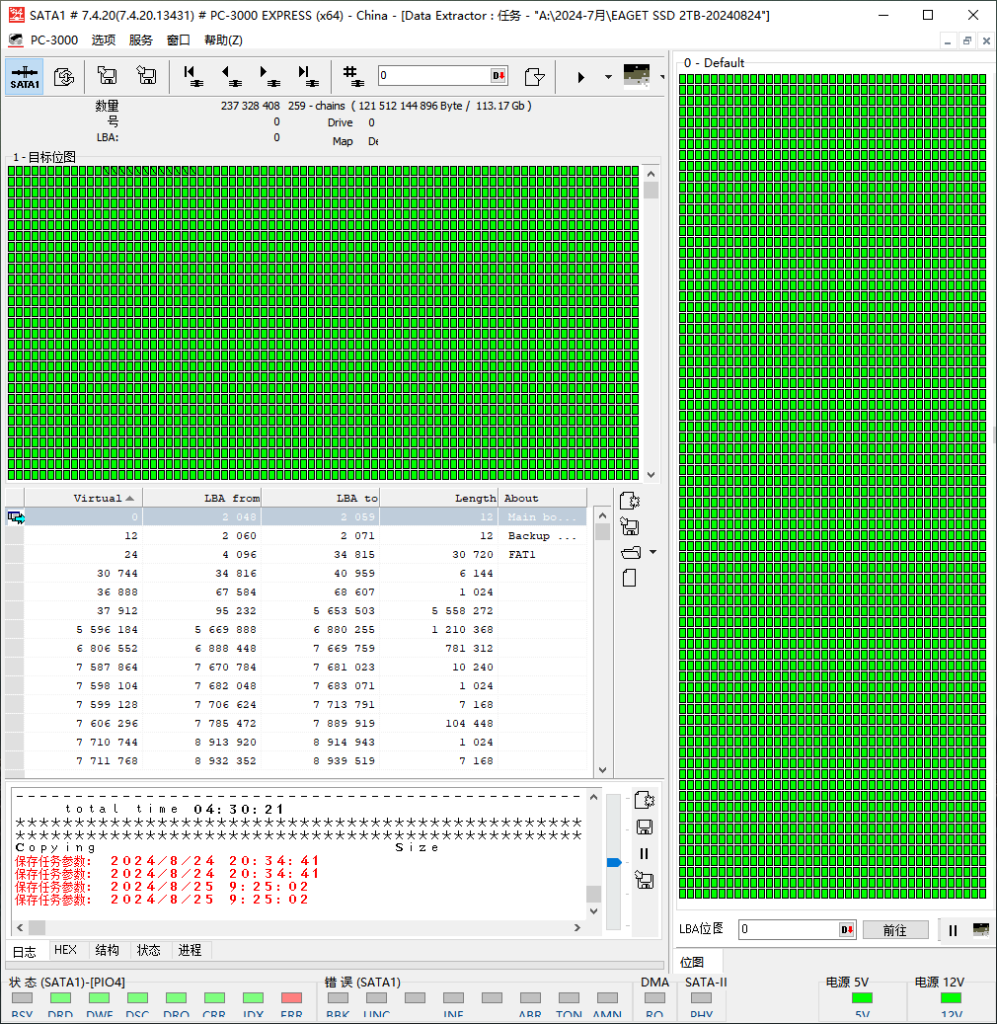Click the 前往 button

[x=894, y=930]
